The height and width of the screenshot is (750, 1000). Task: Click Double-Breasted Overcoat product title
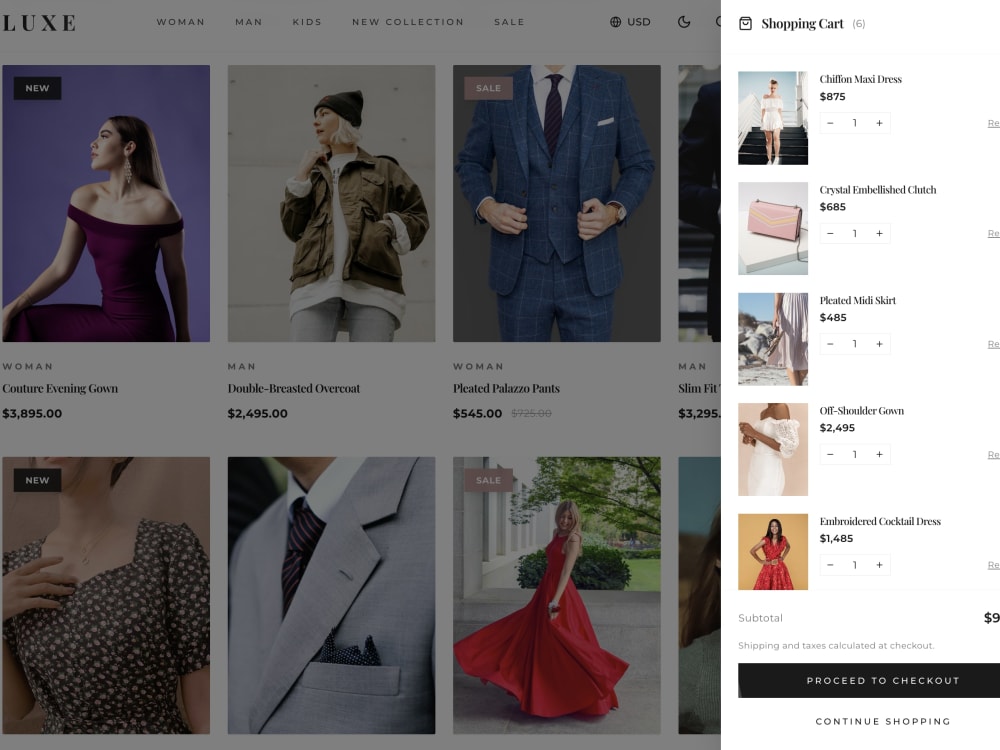point(294,388)
